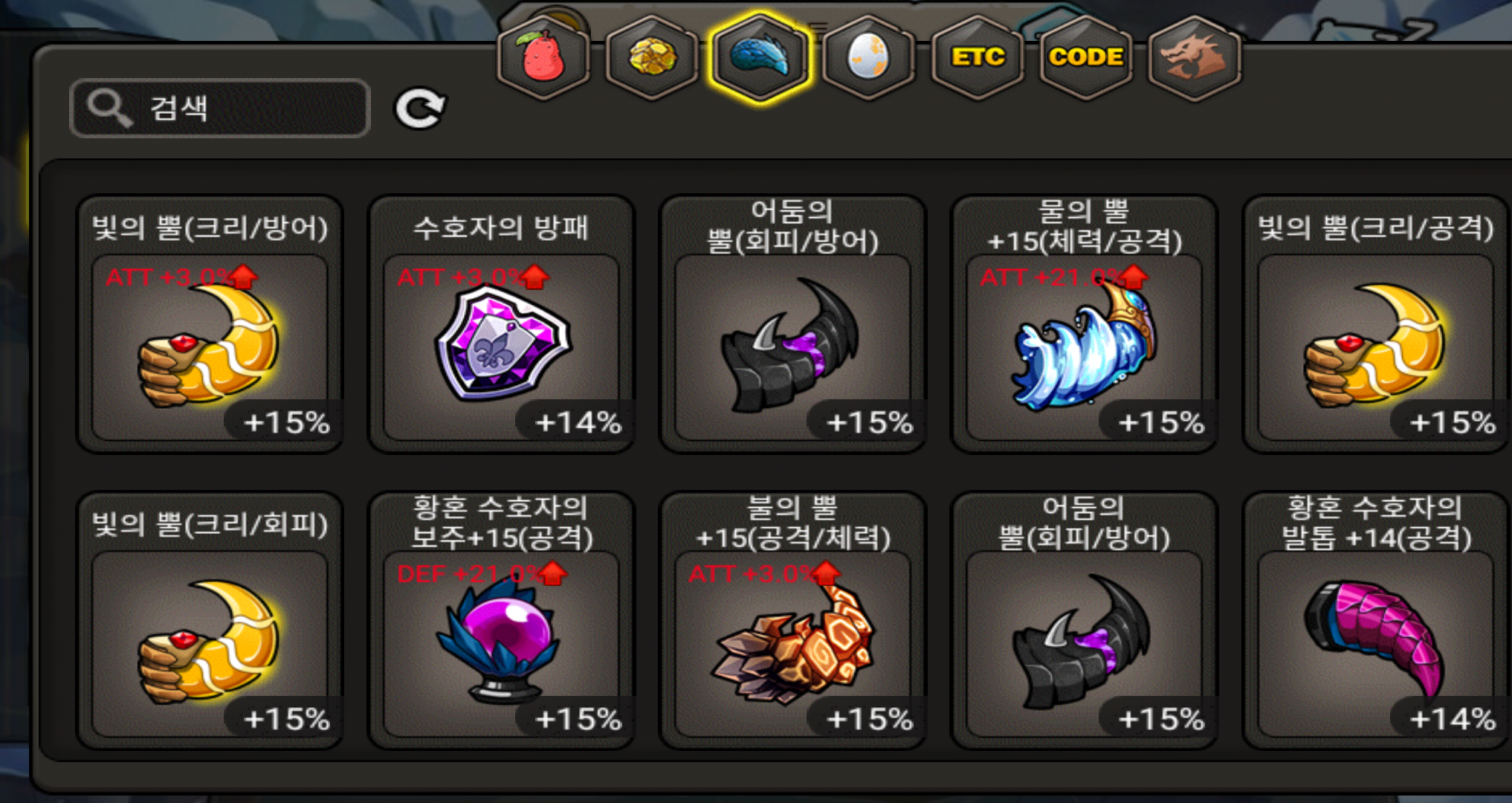Open the fruit food category tab
Image resolution: width=1512 pixels, height=803 pixels.
pyautogui.click(x=544, y=57)
